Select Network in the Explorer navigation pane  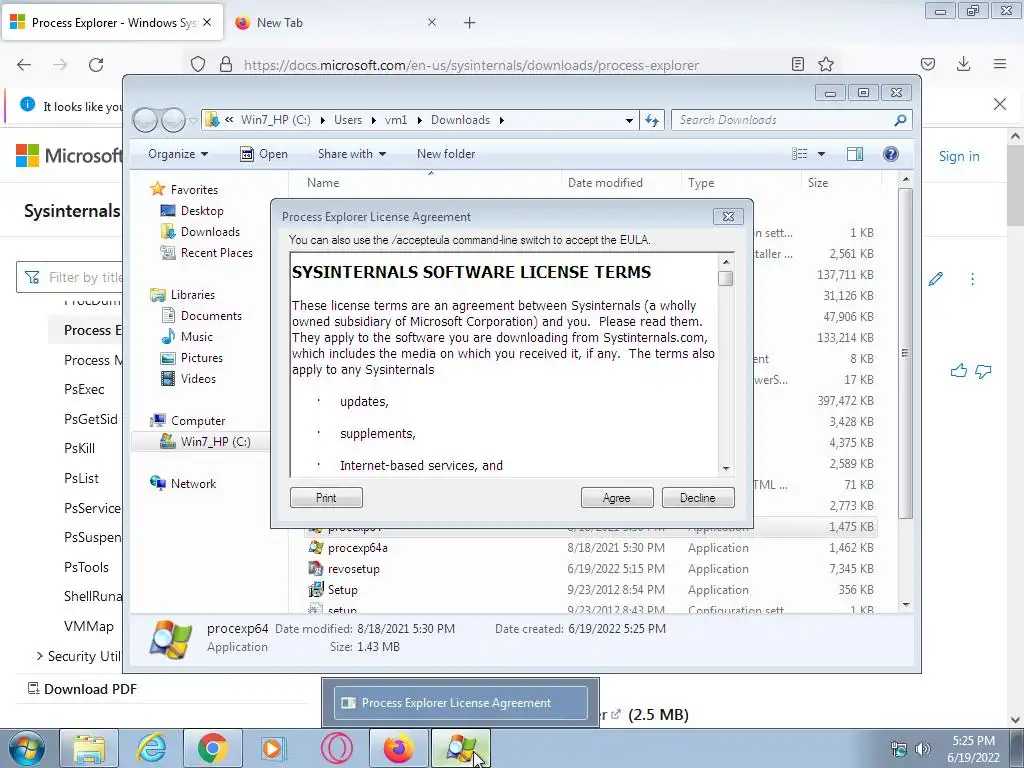pos(193,484)
